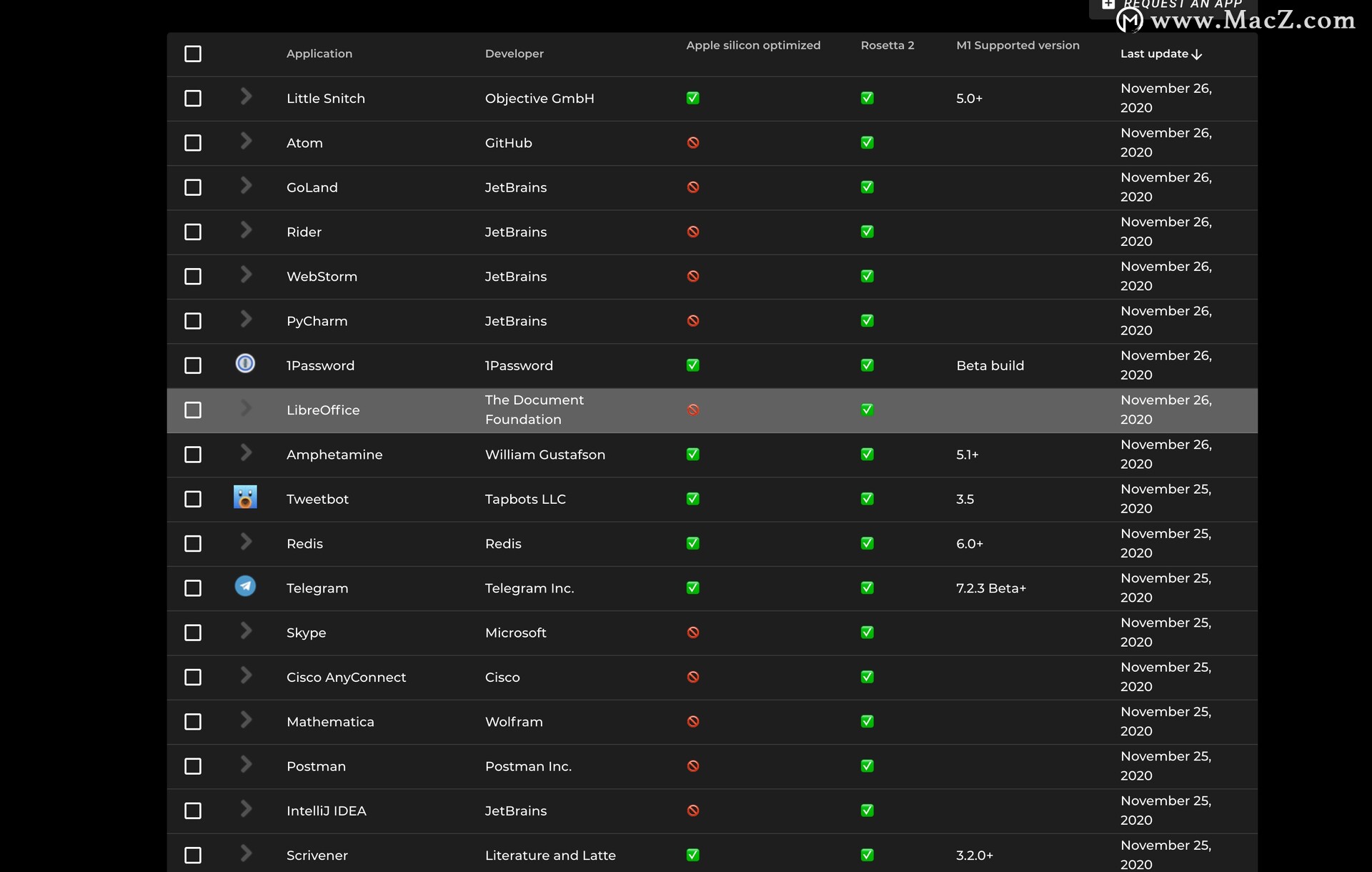Sort by Apple silicon optimized header
Viewport: 1372px width, 872px height.
click(x=753, y=45)
